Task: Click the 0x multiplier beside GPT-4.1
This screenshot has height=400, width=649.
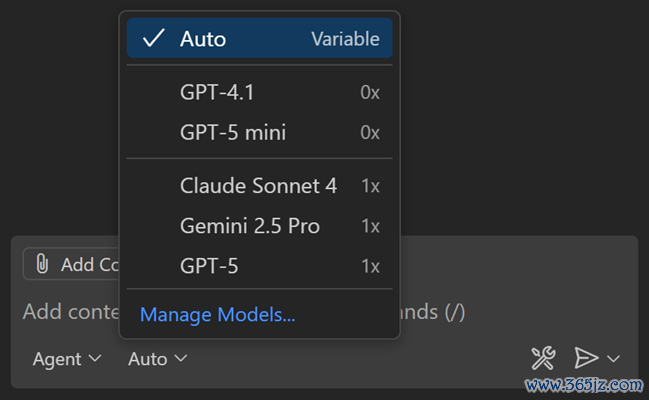Action: (370, 93)
